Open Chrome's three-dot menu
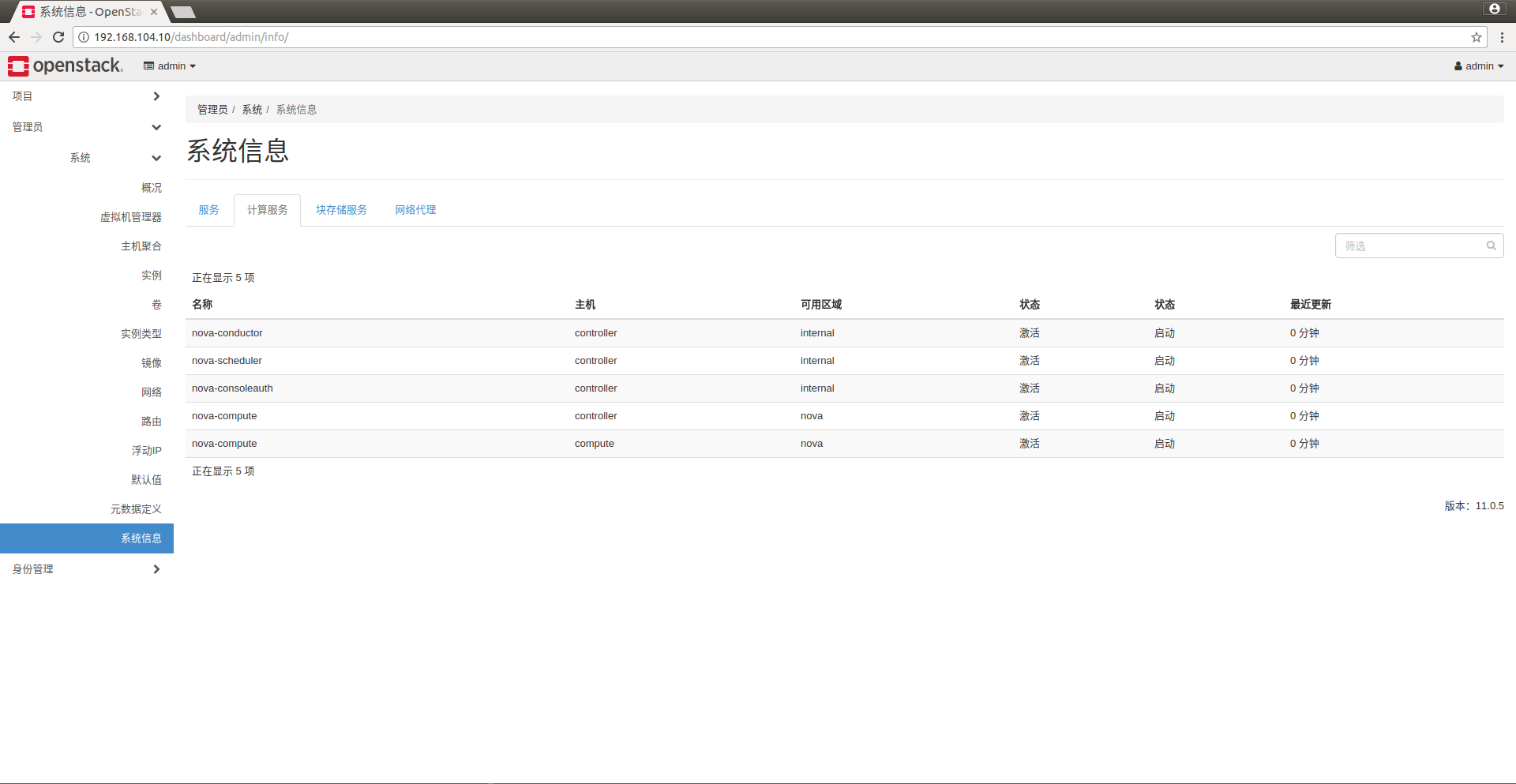 tap(1502, 37)
